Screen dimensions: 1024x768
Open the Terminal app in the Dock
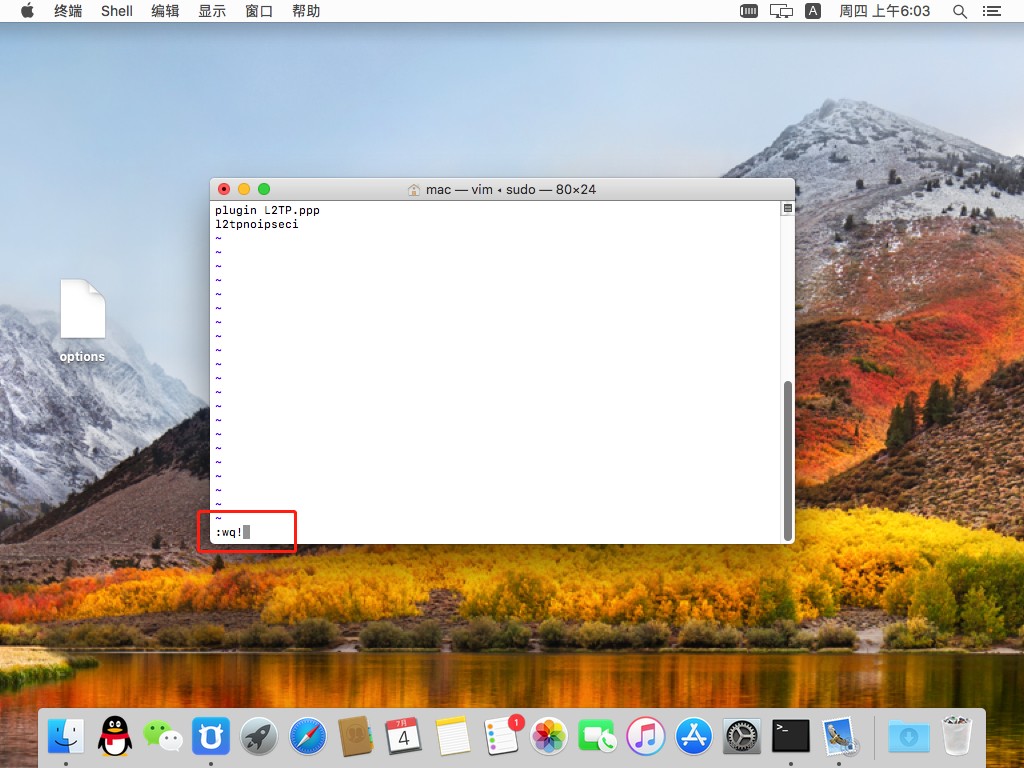(790, 737)
